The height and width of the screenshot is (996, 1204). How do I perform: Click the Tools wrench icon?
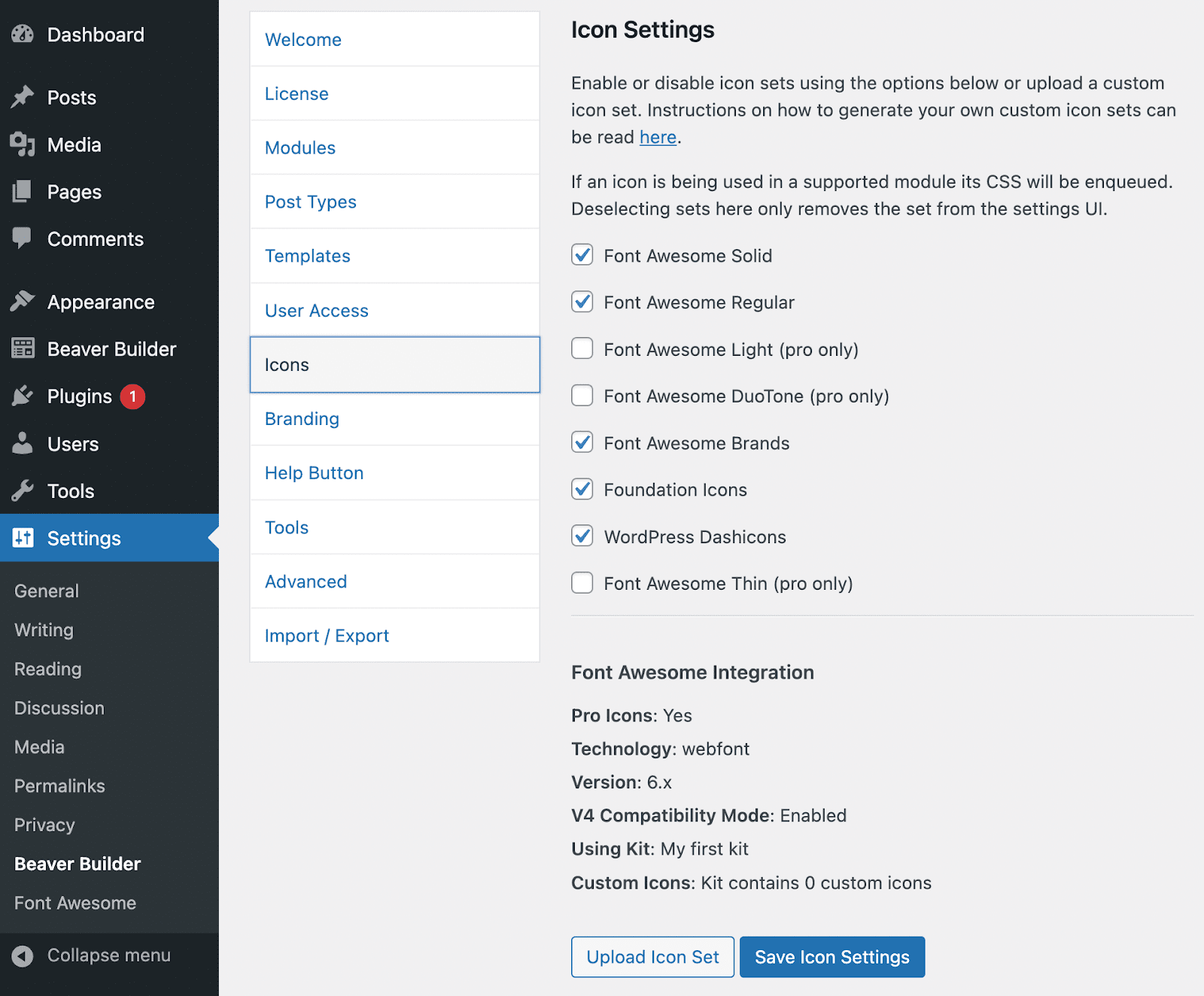(23, 491)
